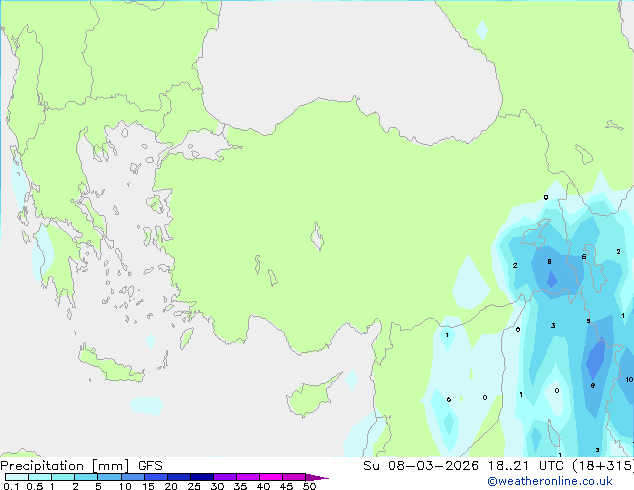Click the 5–10 mm legend color box
The width and height of the screenshot is (634, 490).
[109, 477]
